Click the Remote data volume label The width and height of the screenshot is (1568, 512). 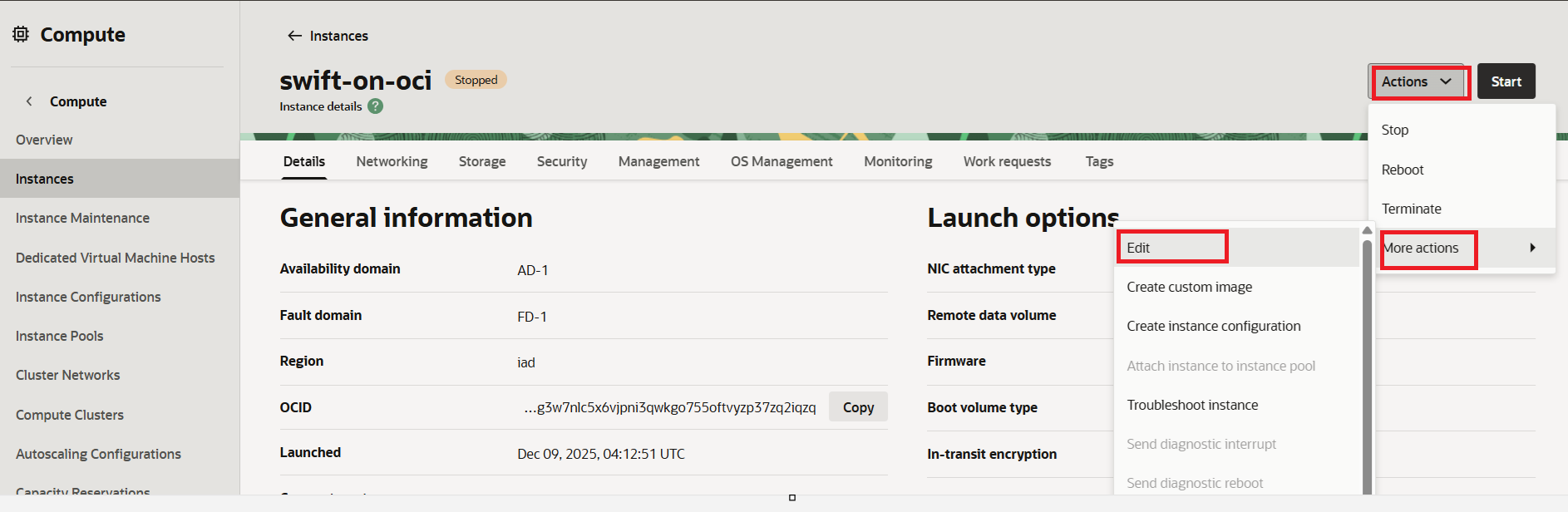click(x=991, y=315)
